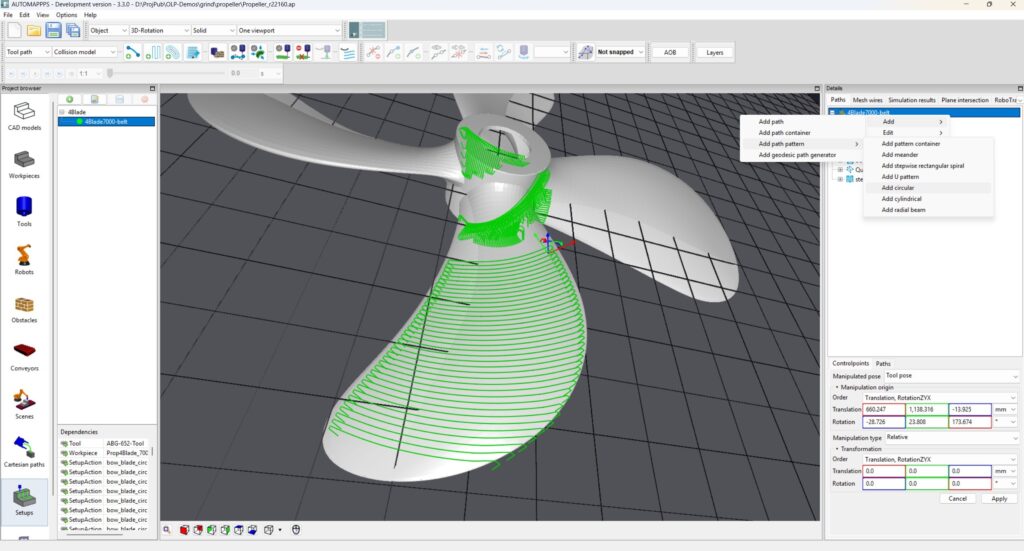Click the origin Rotation field 173.674
This screenshot has width=1024, height=551.
pos(970,422)
